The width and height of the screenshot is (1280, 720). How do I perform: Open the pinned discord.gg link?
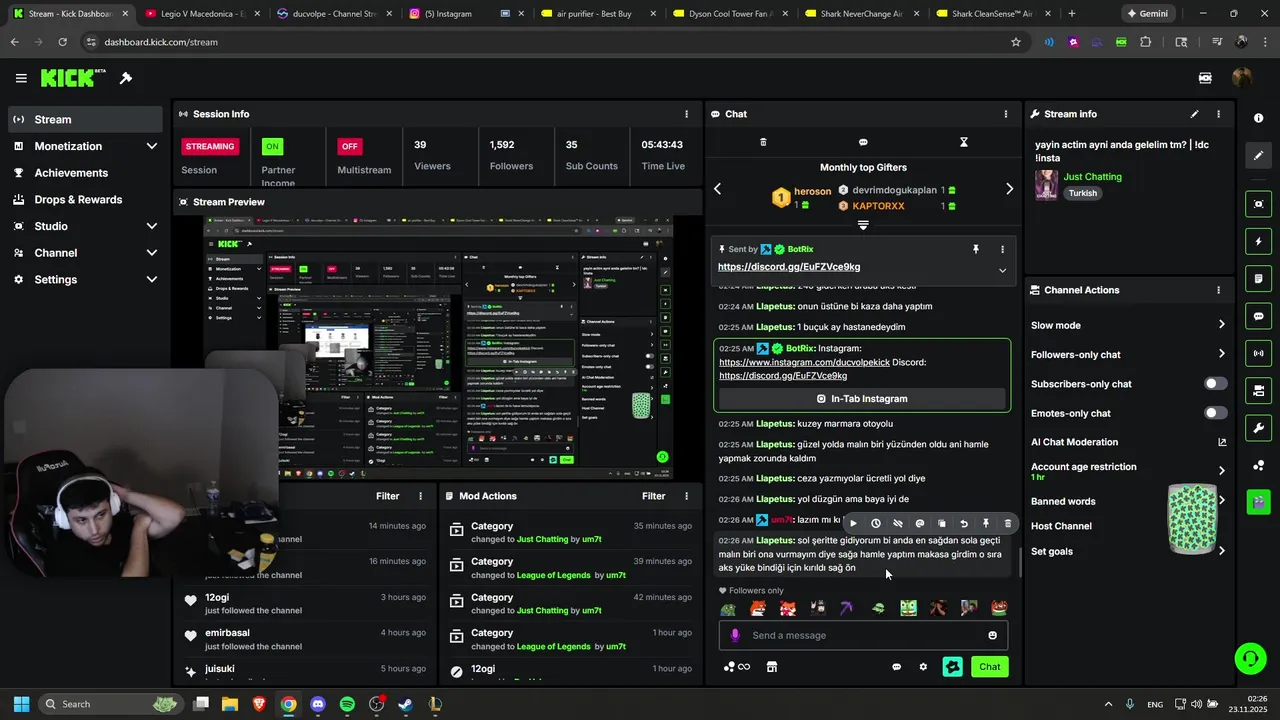point(789,267)
